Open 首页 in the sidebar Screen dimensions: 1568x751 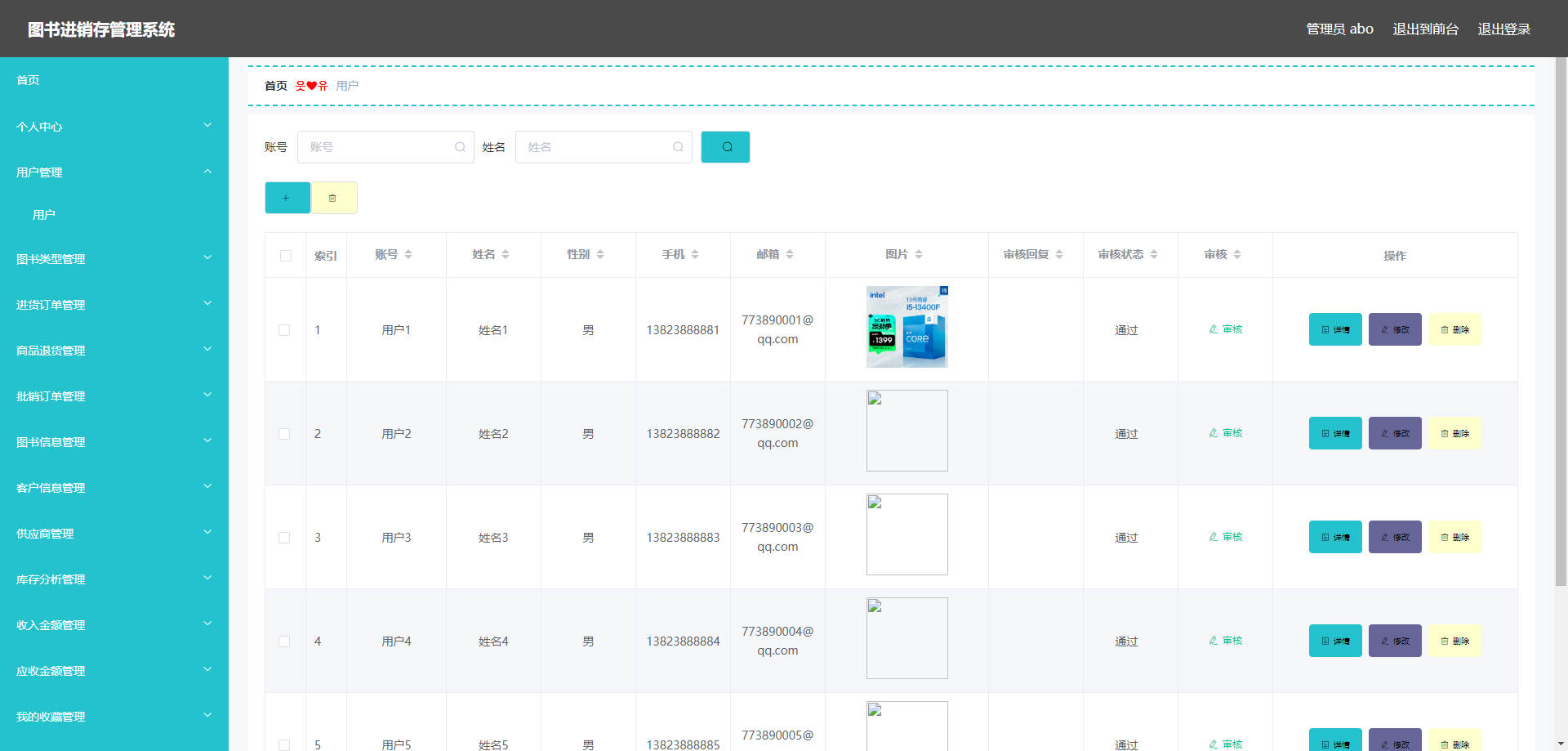[x=114, y=80]
